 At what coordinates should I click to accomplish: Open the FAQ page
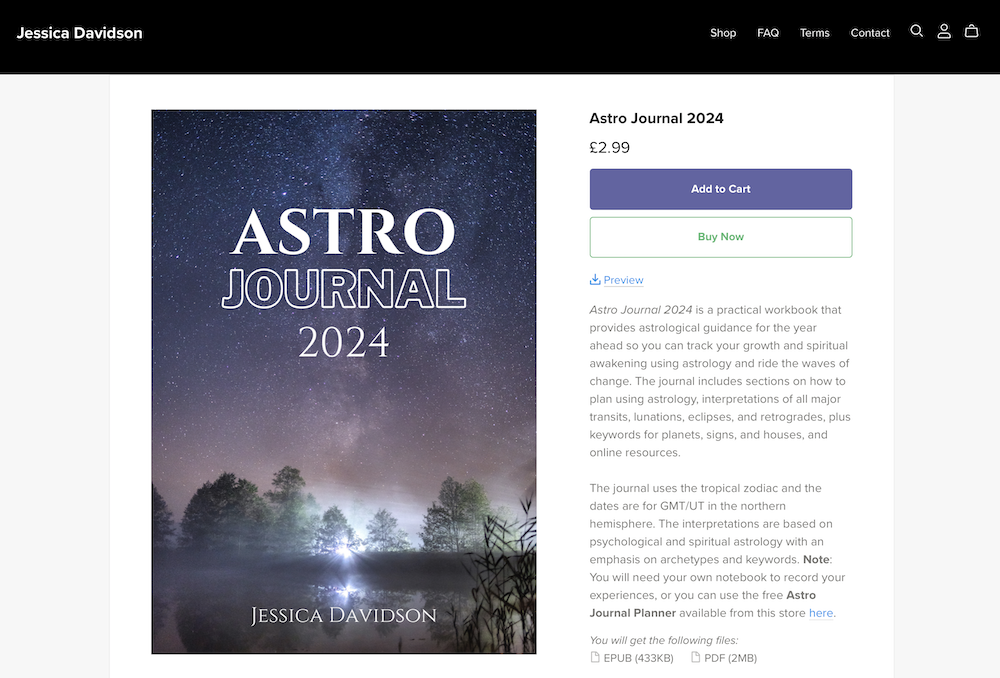(768, 32)
